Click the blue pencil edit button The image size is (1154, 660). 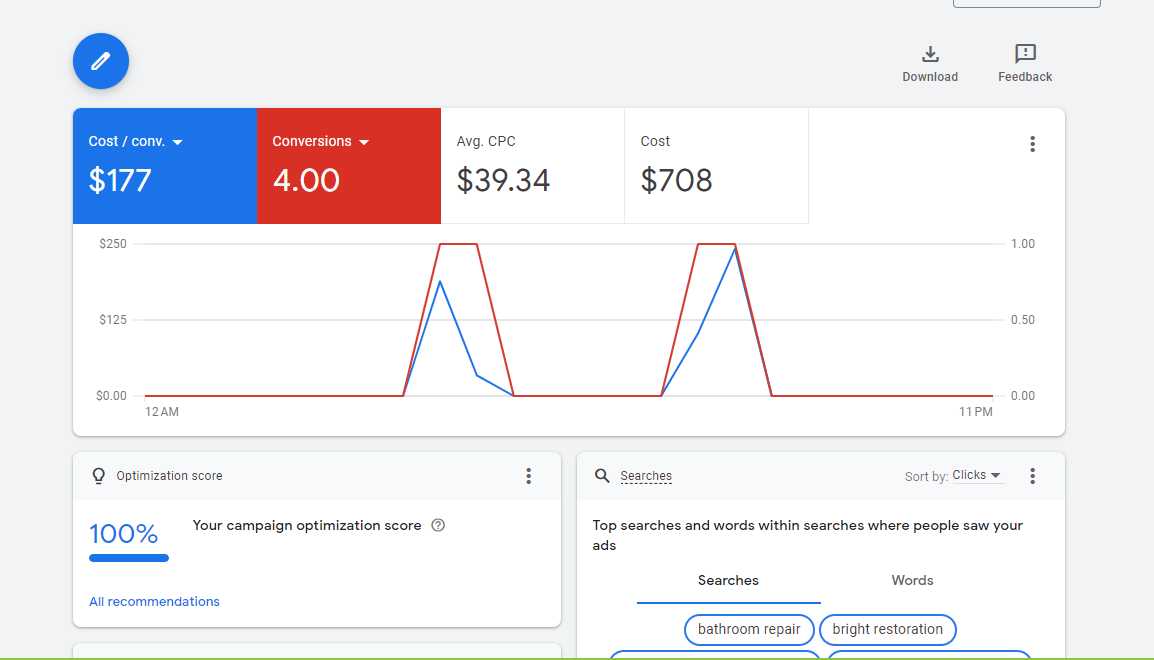click(101, 61)
